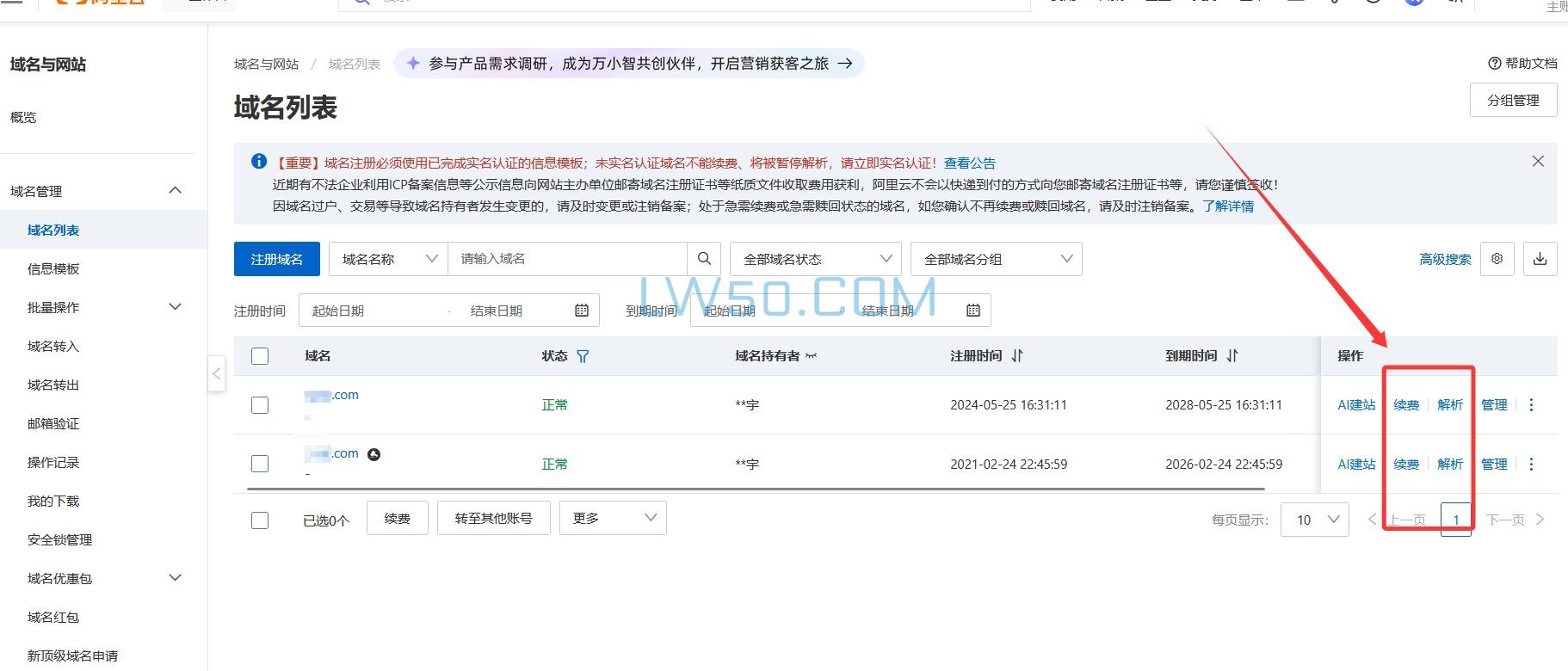1568x671 pixels.
Task: Tick the bottom bulk selection checkbox
Action: point(260,520)
